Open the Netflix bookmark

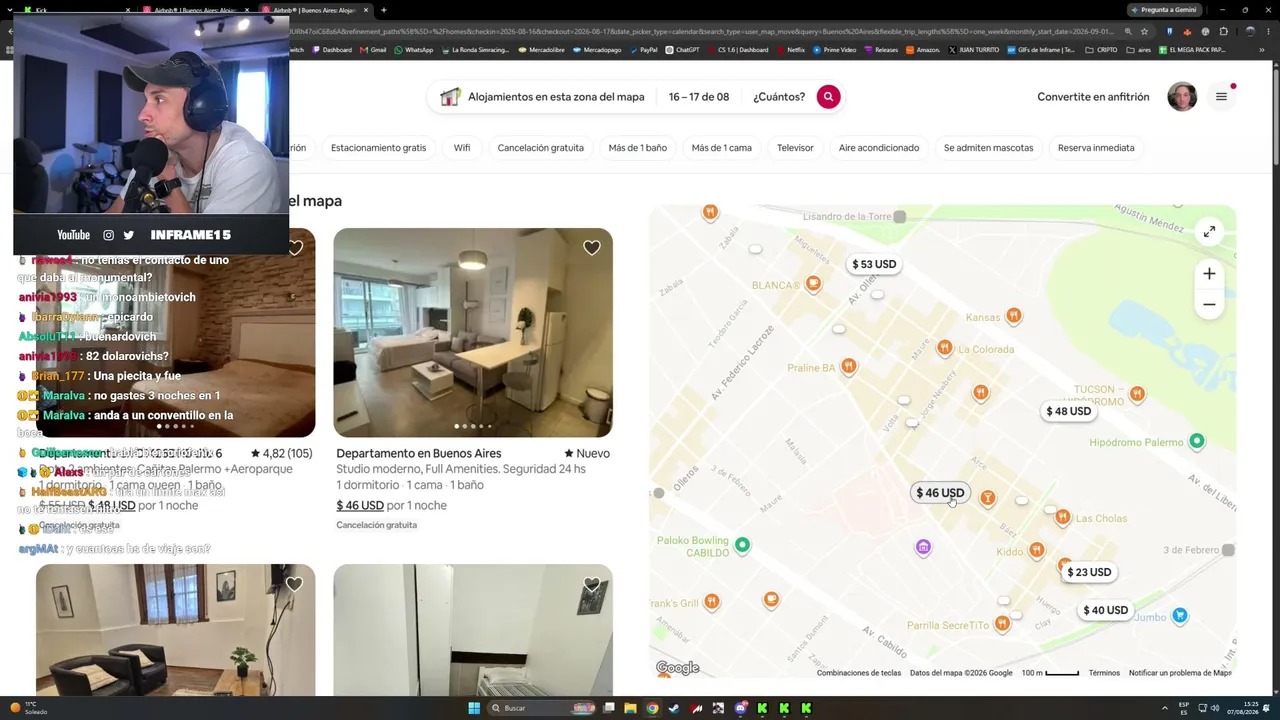click(790, 49)
